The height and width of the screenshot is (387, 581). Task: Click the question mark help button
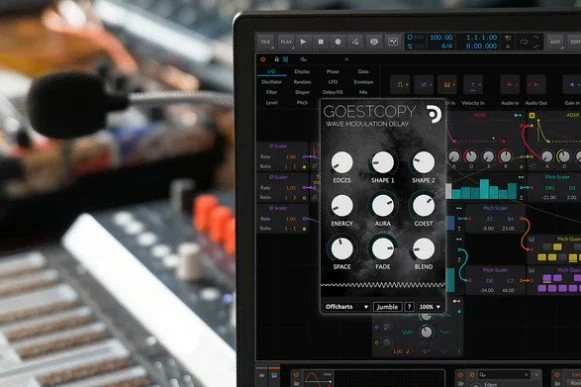tap(409, 307)
